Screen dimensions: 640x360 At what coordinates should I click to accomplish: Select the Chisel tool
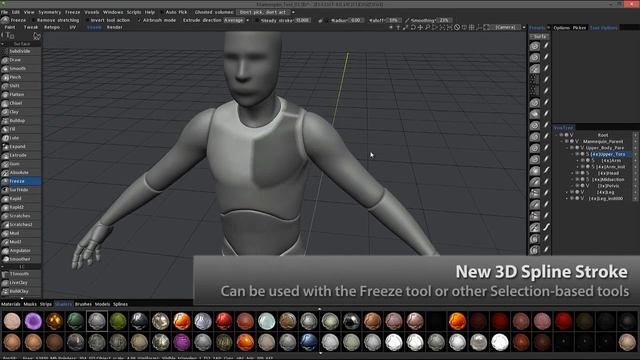[x=21, y=103]
